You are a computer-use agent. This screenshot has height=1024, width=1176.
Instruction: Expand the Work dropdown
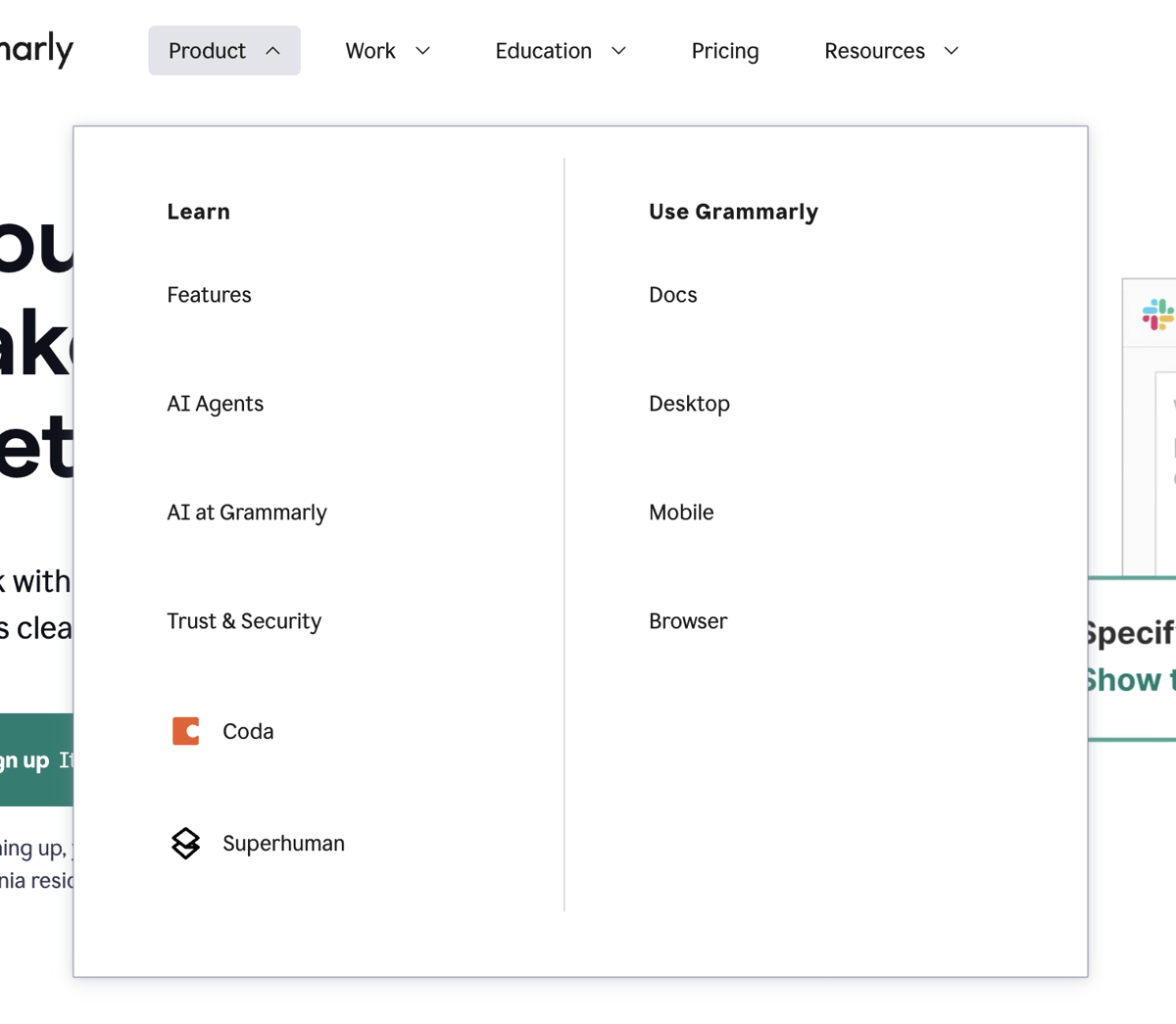click(387, 50)
